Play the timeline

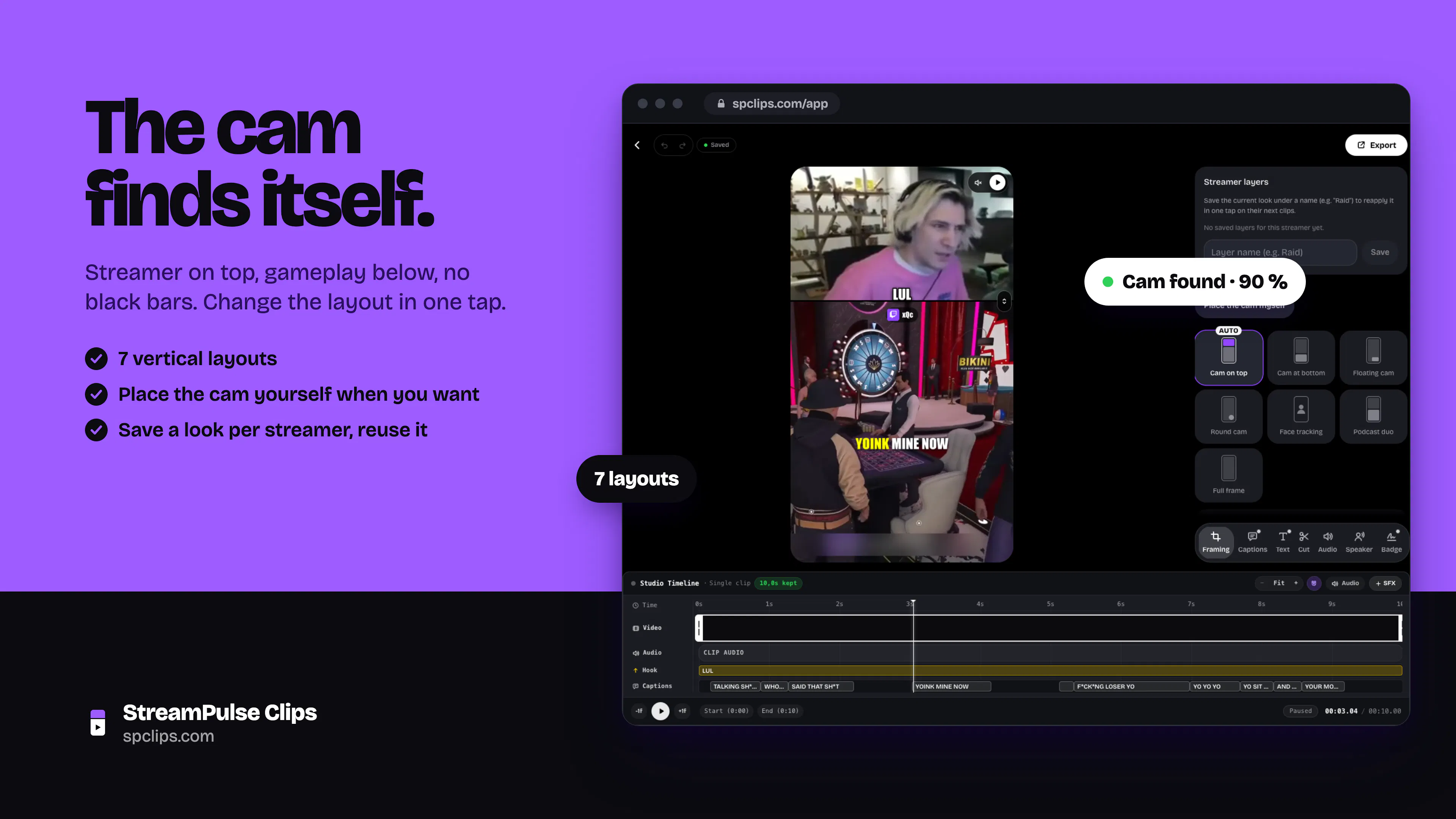pos(660,711)
